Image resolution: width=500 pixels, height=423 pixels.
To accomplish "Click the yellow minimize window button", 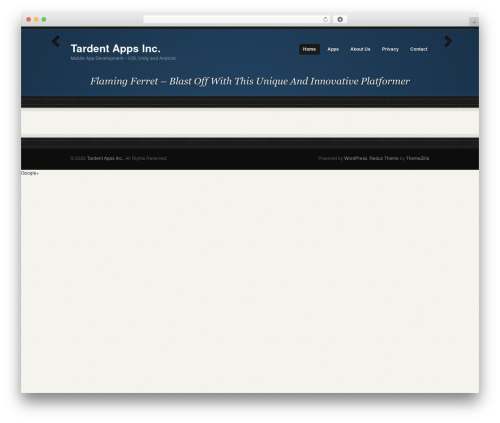I will tap(36, 19).
